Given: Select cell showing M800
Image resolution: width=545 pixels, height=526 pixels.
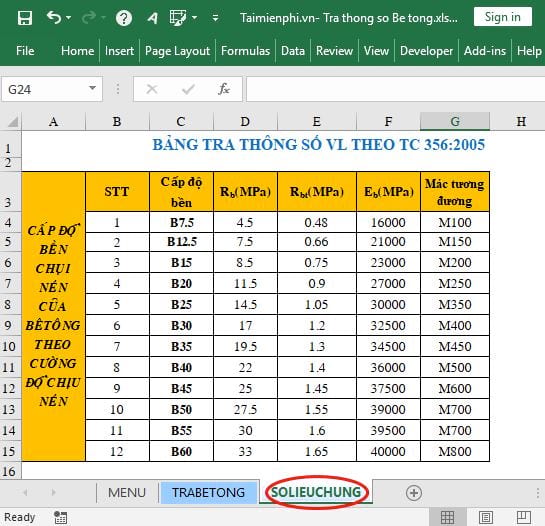Looking at the screenshot, I should coord(455,451).
